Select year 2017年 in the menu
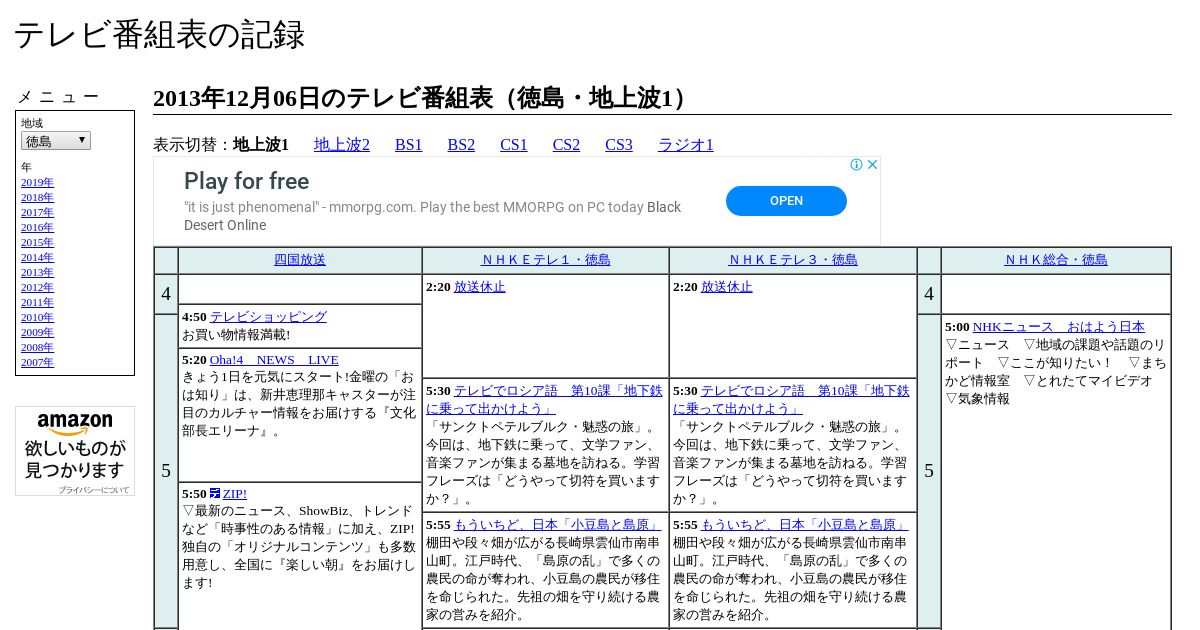Screen dimensions: 1200x630 pyautogui.click(x=37, y=212)
